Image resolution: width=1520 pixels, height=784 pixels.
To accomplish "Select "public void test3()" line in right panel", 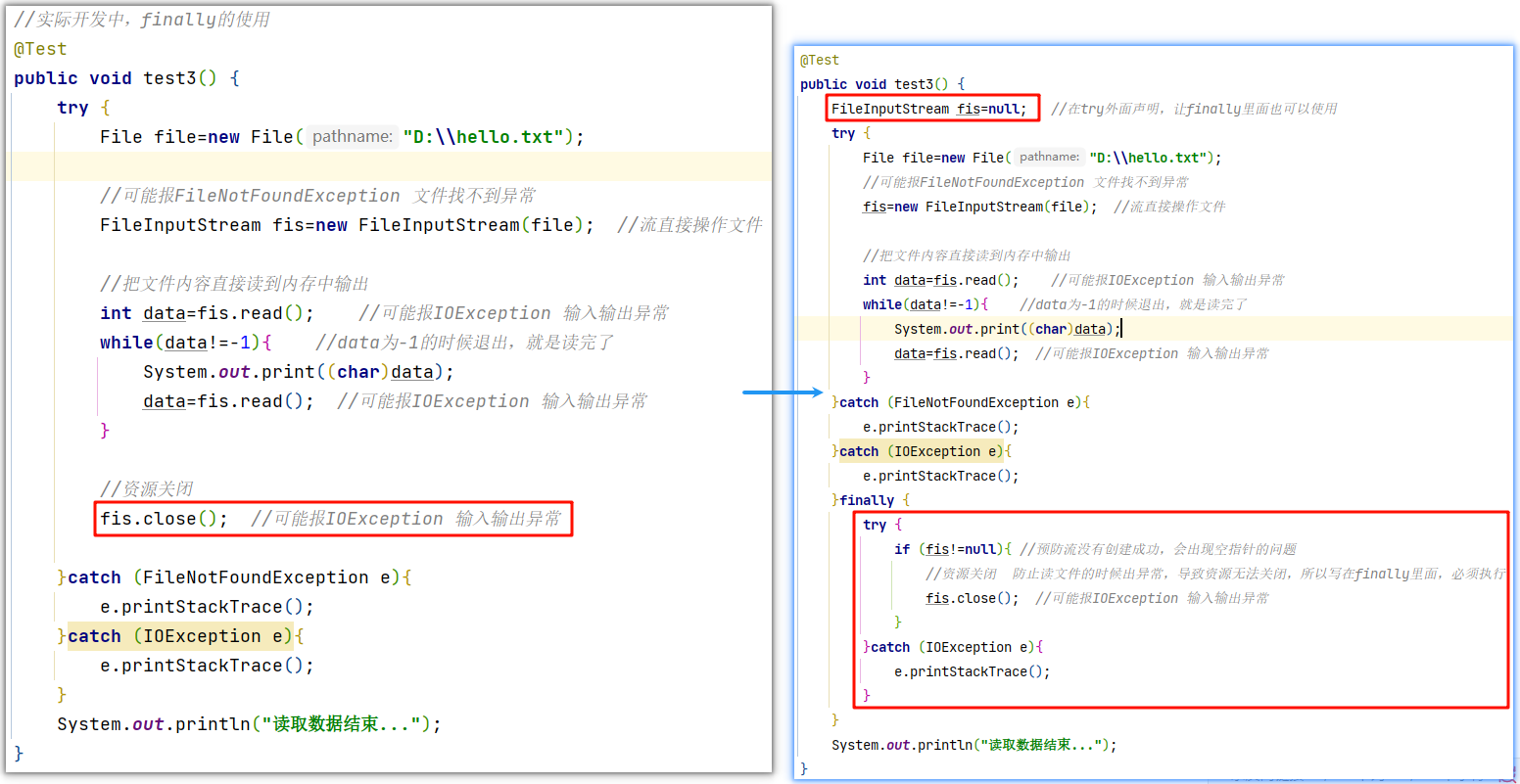I will 882,84.
